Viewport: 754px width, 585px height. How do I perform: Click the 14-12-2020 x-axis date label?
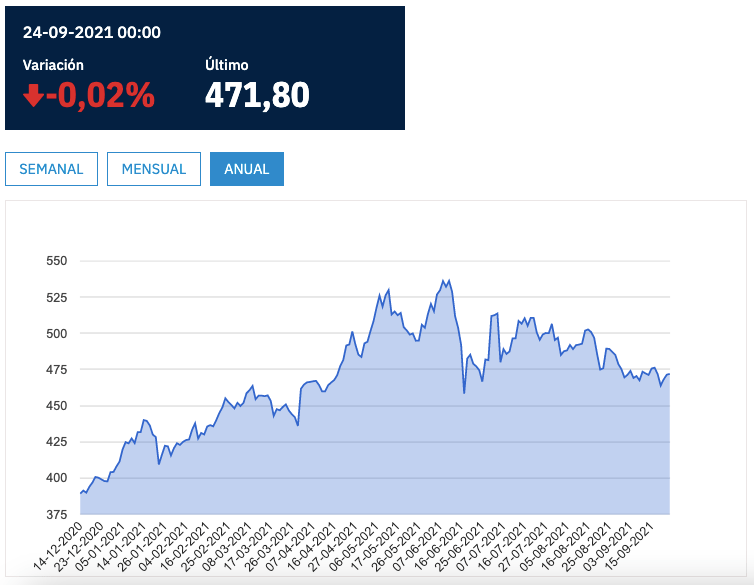58,546
